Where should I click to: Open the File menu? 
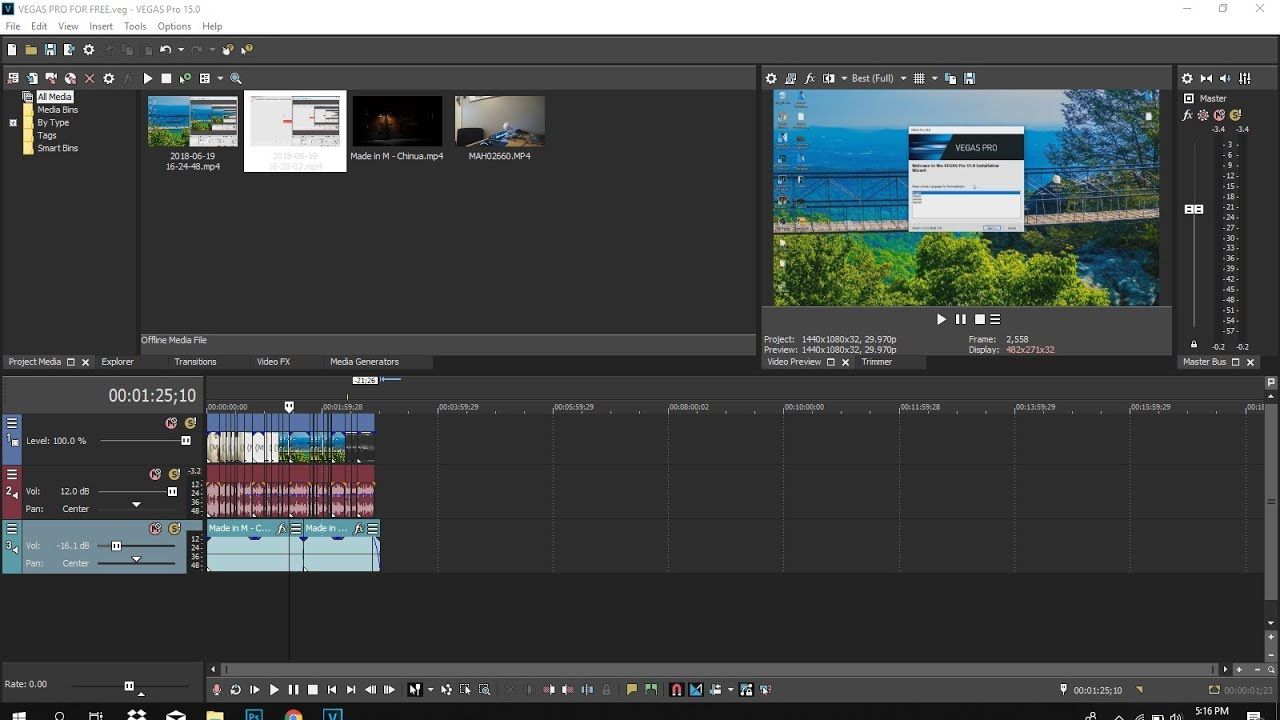click(13, 26)
